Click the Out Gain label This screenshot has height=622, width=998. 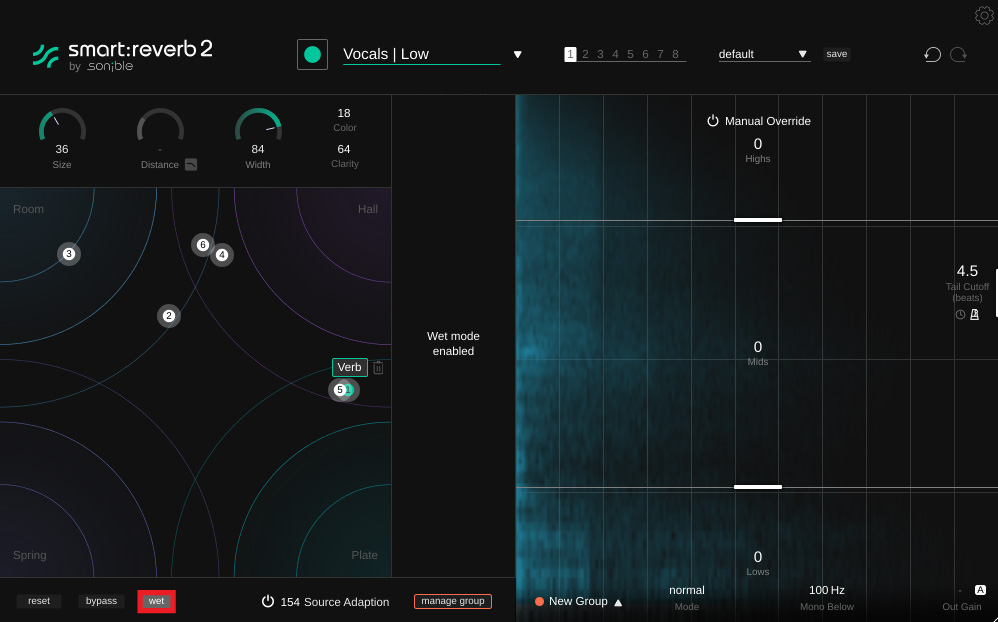pyautogui.click(x=962, y=607)
